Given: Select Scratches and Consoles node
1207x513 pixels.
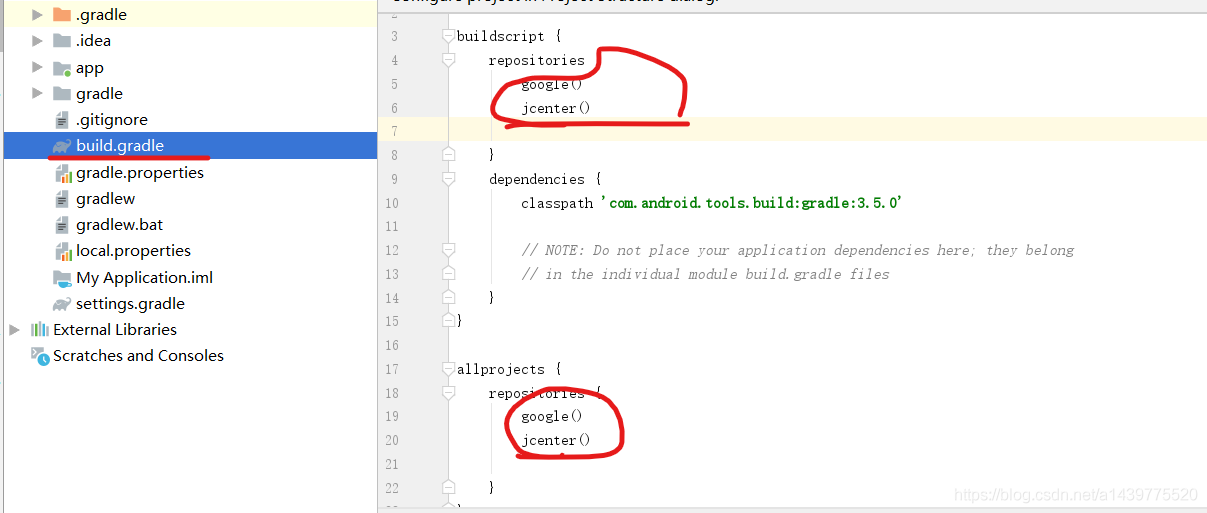Looking at the screenshot, I should tap(190, 355).
